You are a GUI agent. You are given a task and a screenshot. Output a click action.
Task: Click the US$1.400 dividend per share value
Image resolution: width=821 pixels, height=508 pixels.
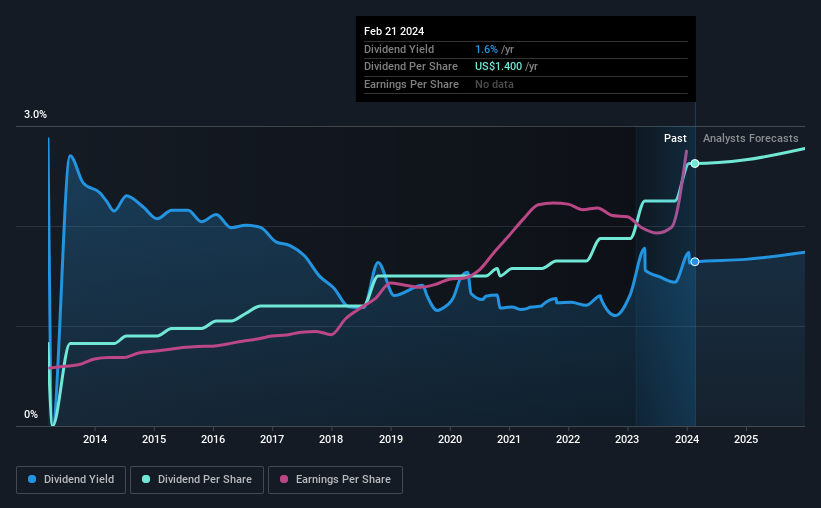tap(498, 67)
